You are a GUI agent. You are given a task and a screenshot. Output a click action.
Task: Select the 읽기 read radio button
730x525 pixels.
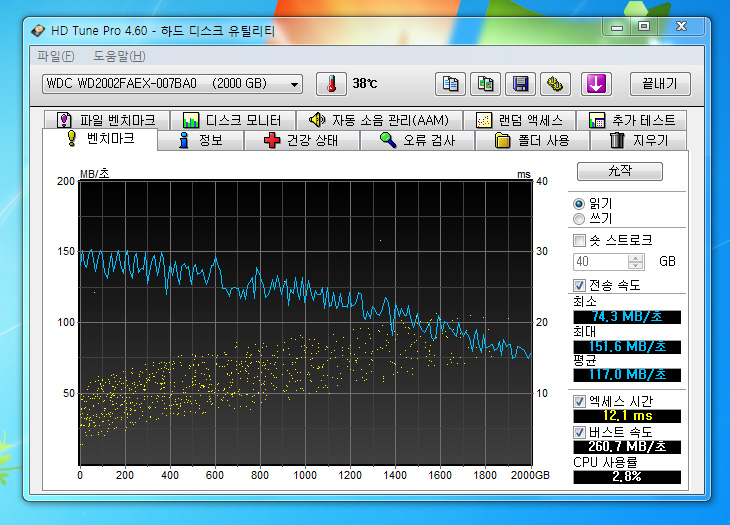click(x=579, y=204)
